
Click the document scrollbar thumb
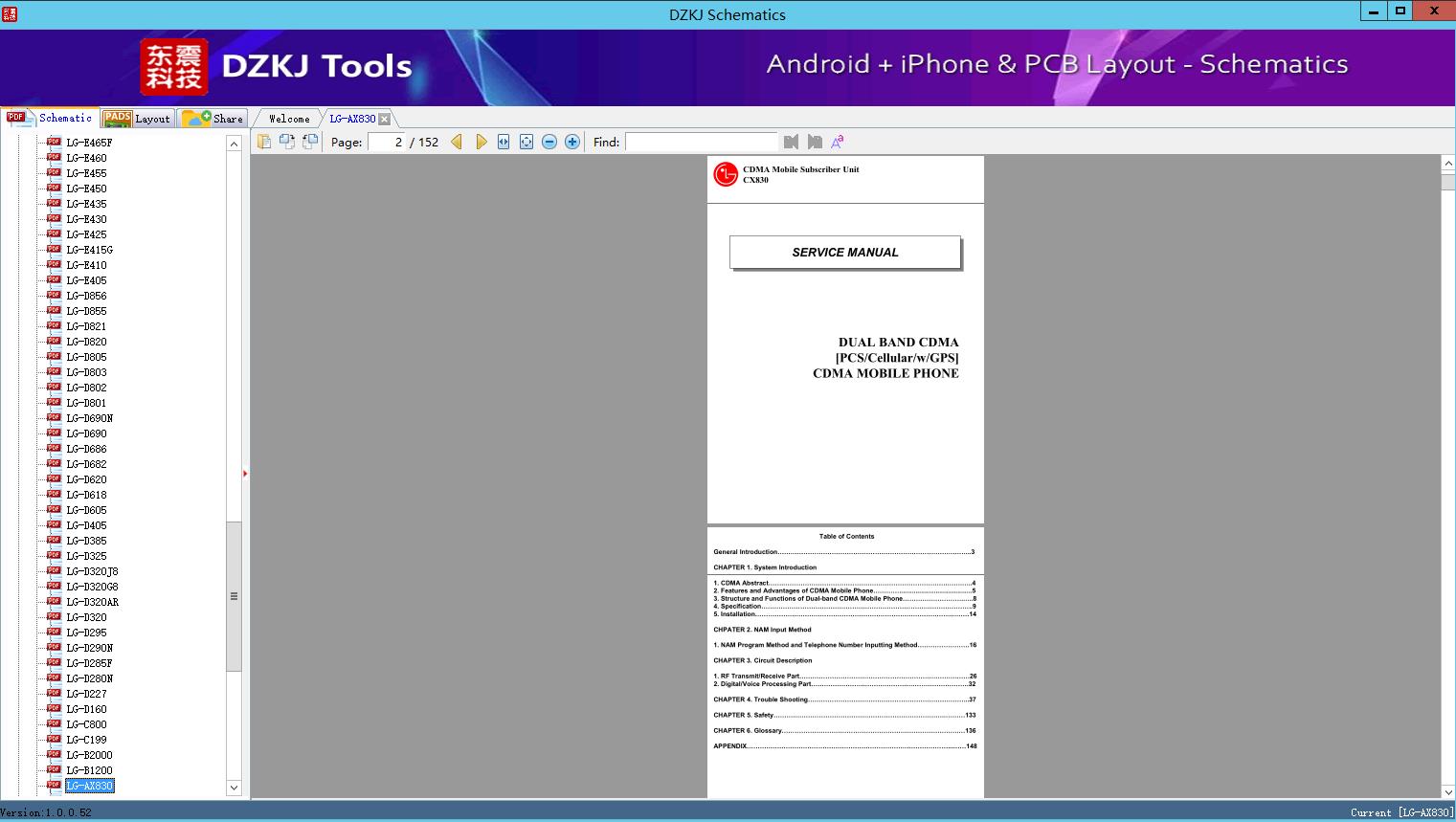tap(1448, 180)
